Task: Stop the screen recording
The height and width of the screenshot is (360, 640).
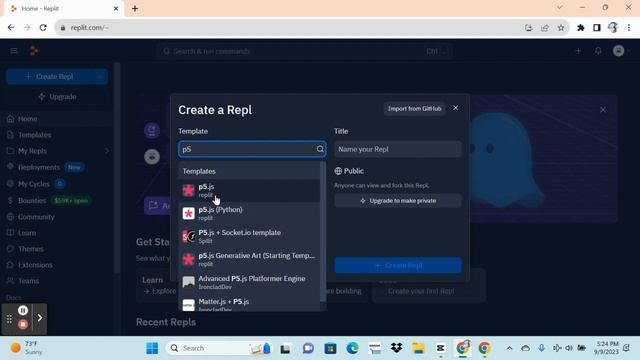Action: [x=23, y=324]
